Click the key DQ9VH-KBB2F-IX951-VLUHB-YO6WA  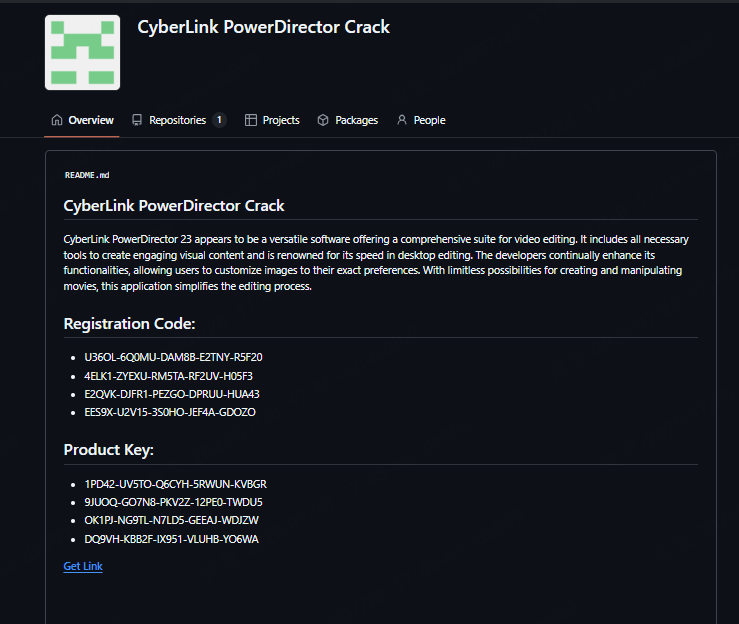pos(172,539)
